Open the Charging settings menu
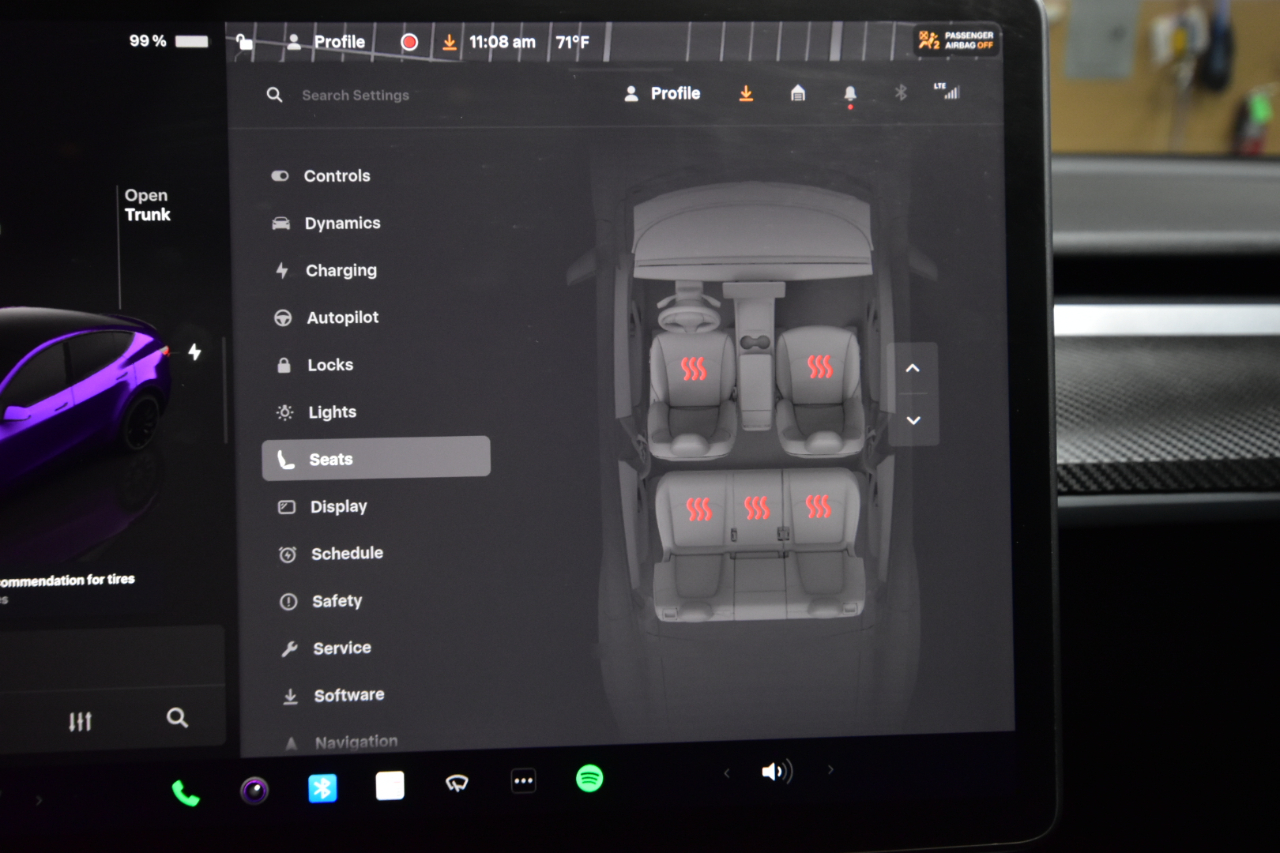 (326, 270)
